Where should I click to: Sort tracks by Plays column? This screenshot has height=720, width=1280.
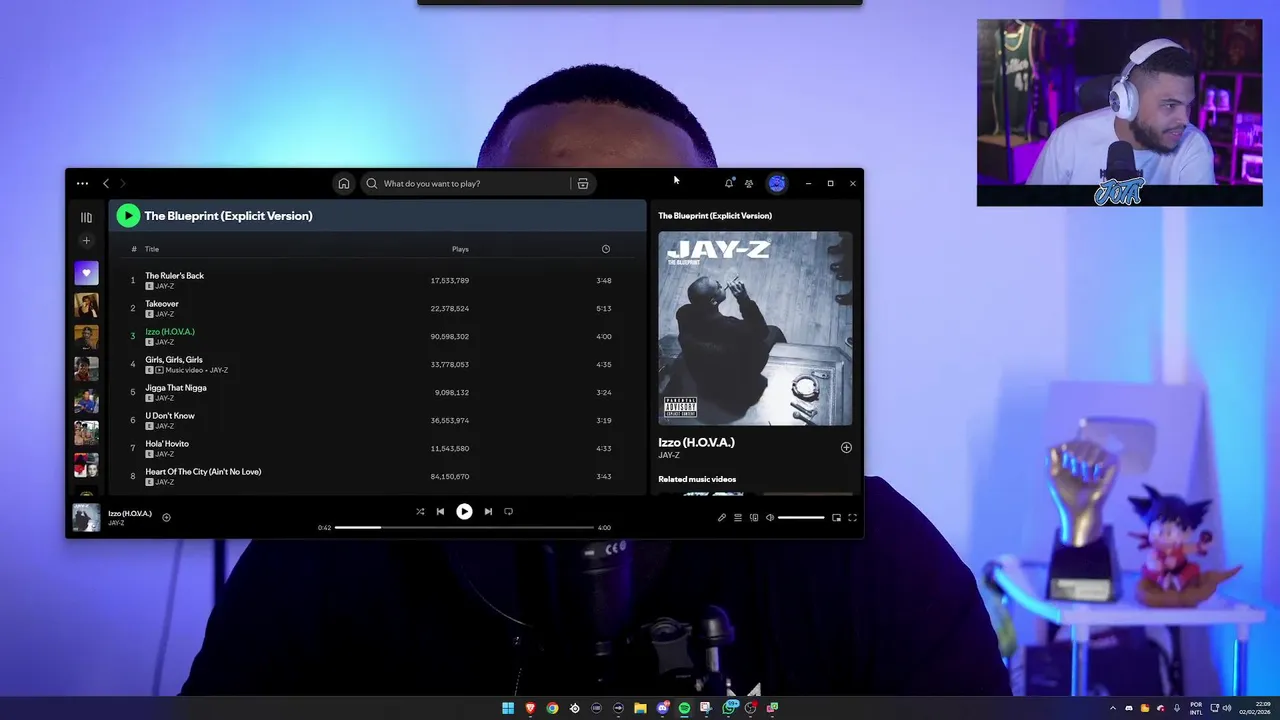(x=460, y=249)
